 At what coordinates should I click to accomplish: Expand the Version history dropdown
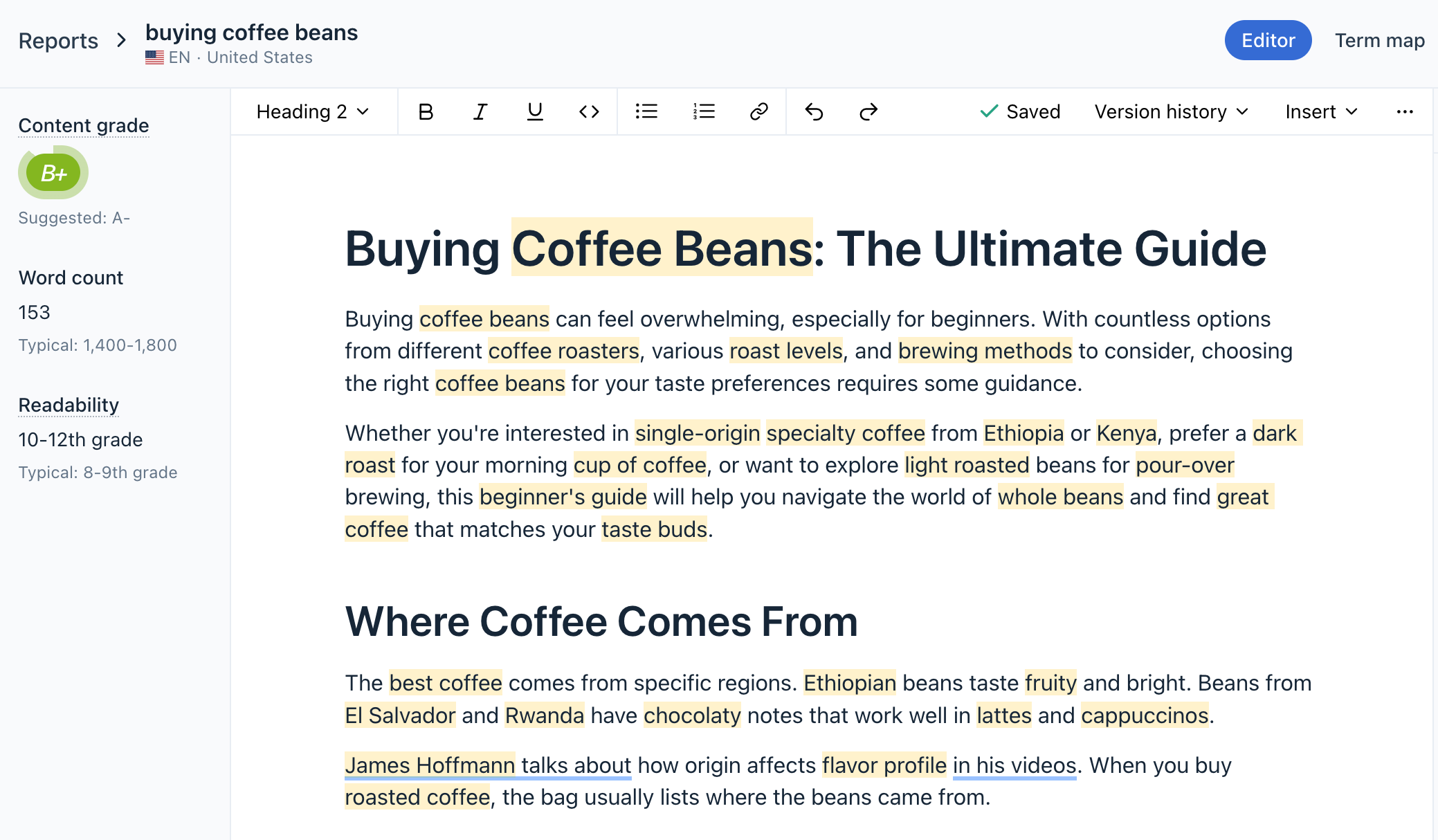pos(1171,111)
